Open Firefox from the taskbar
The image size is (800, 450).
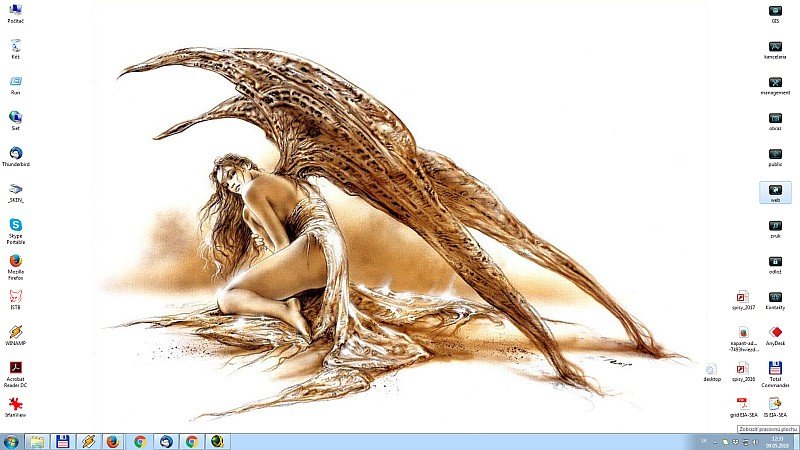coord(114,441)
